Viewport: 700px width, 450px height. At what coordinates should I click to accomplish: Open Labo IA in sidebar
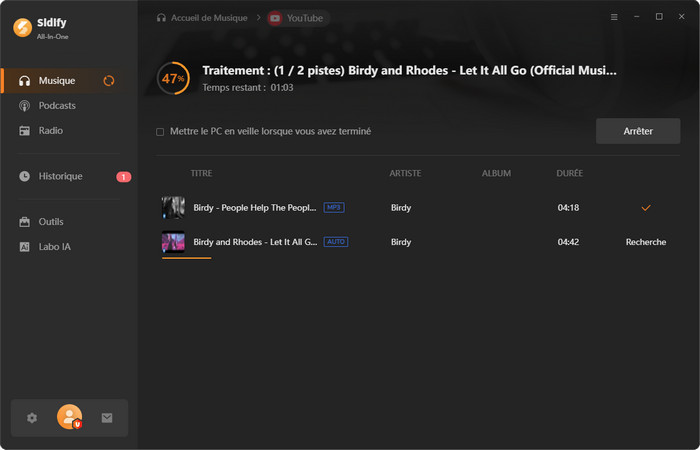tap(54, 247)
